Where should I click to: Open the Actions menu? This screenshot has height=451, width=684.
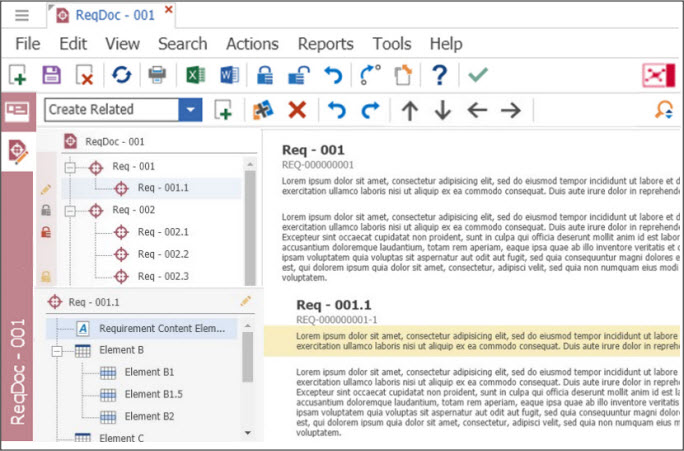(x=252, y=43)
